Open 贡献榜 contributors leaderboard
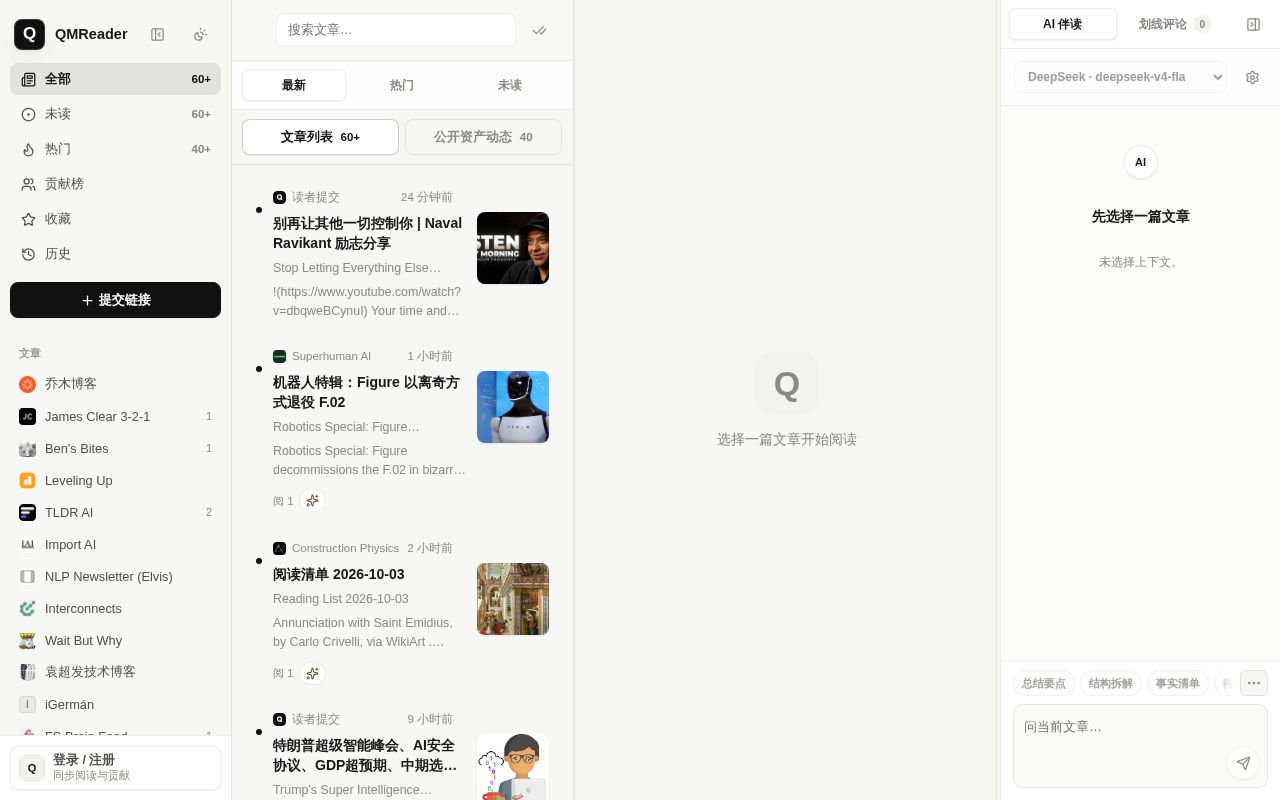The width and height of the screenshot is (1280, 800). (115, 184)
